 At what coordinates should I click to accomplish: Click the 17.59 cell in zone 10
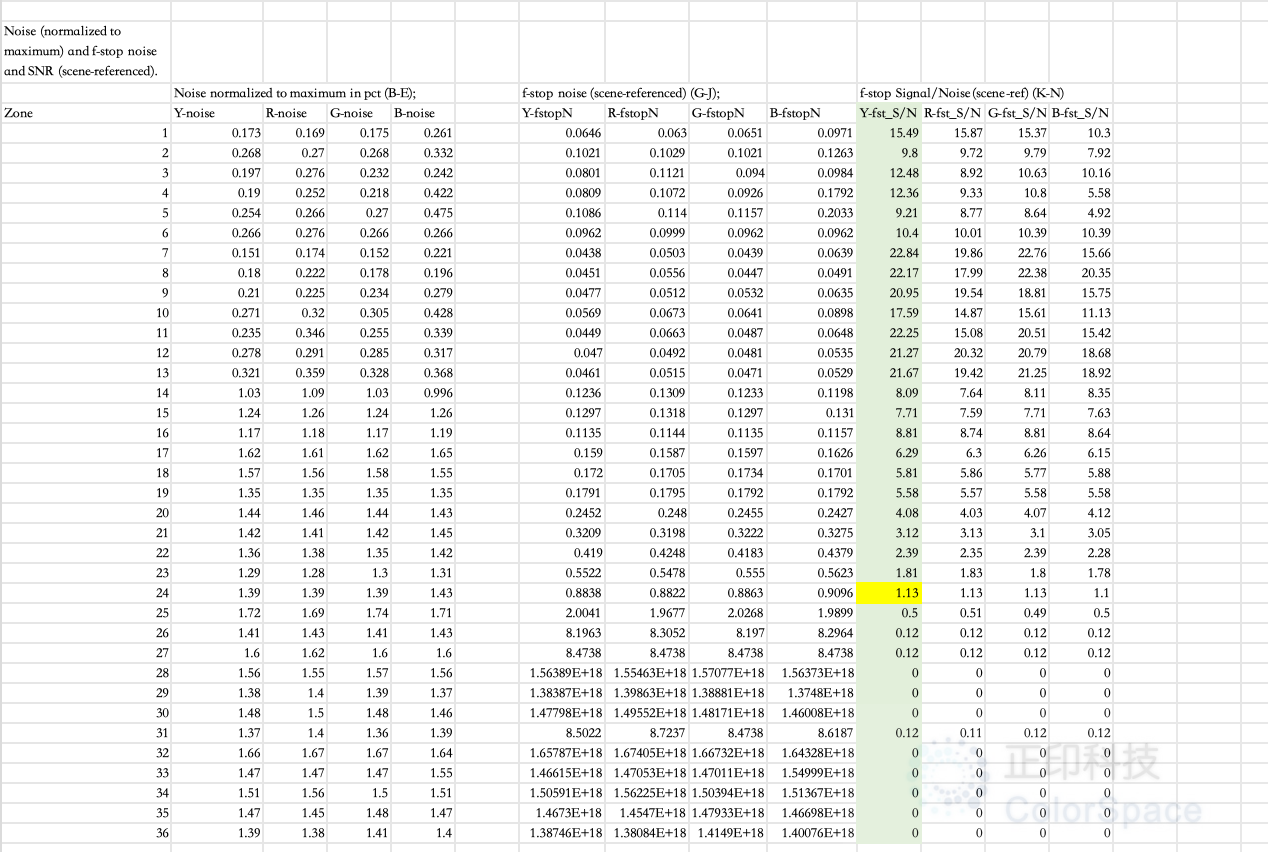889,313
